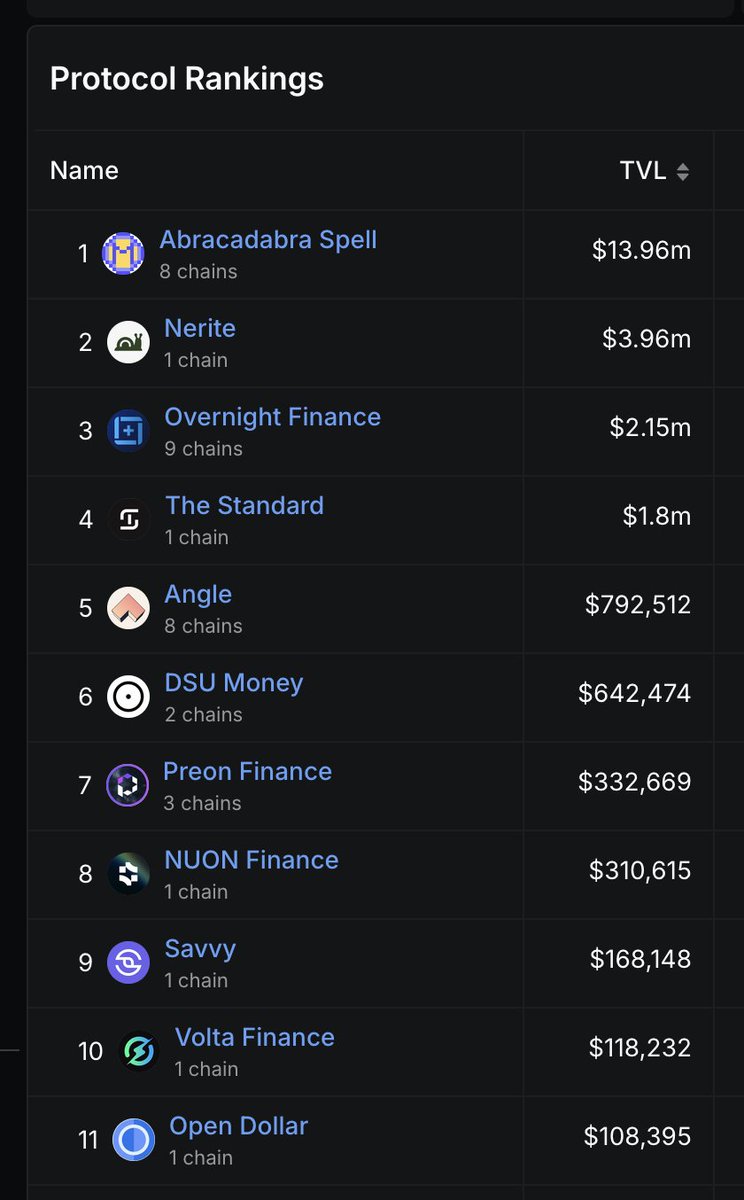Open the Overnight Finance link

point(273,417)
